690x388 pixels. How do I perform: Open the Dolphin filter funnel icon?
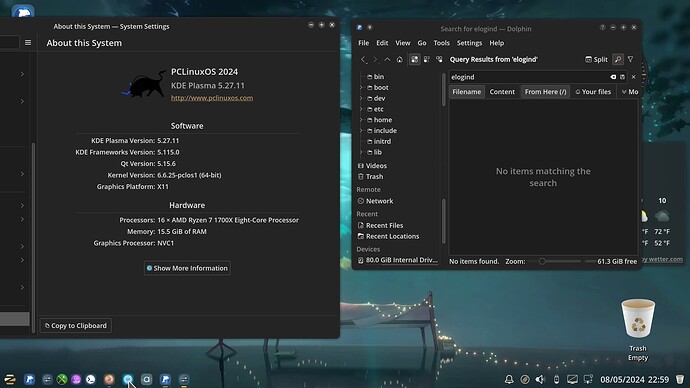[x=631, y=59]
